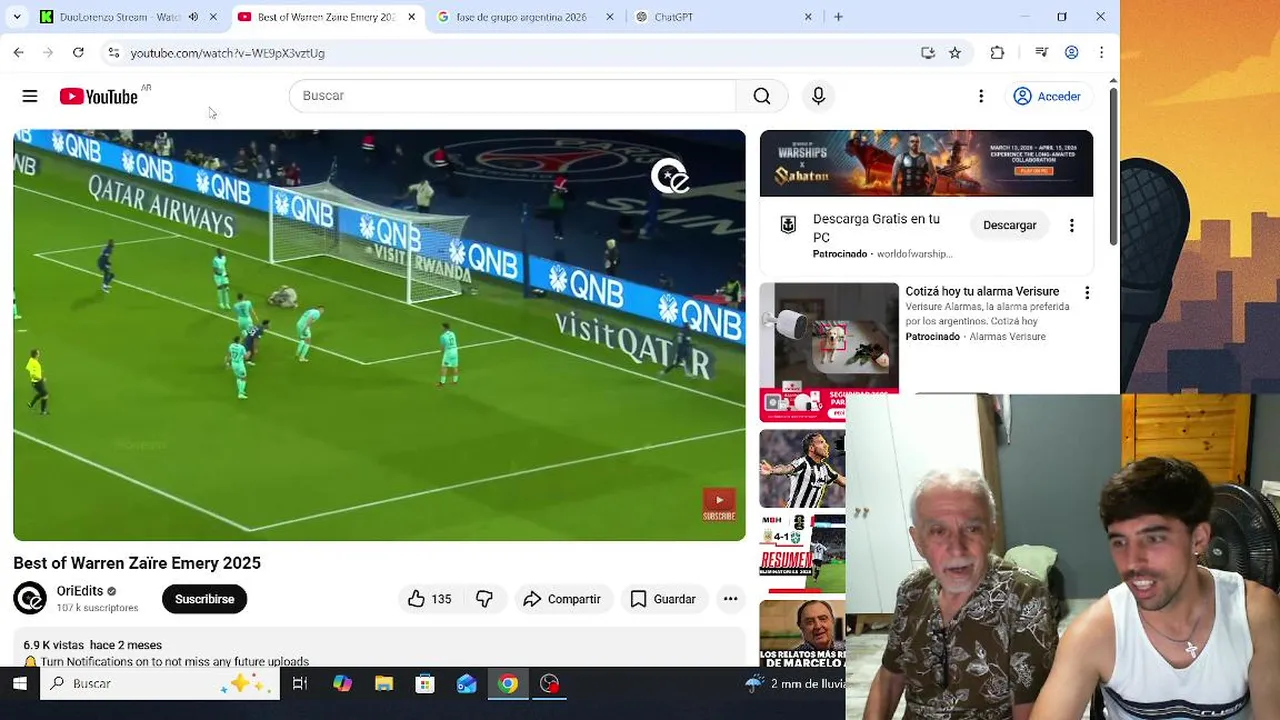The width and height of the screenshot is (1280, 720).
Task: Dislike the video with thumbs down
Action: pos(484,599)
